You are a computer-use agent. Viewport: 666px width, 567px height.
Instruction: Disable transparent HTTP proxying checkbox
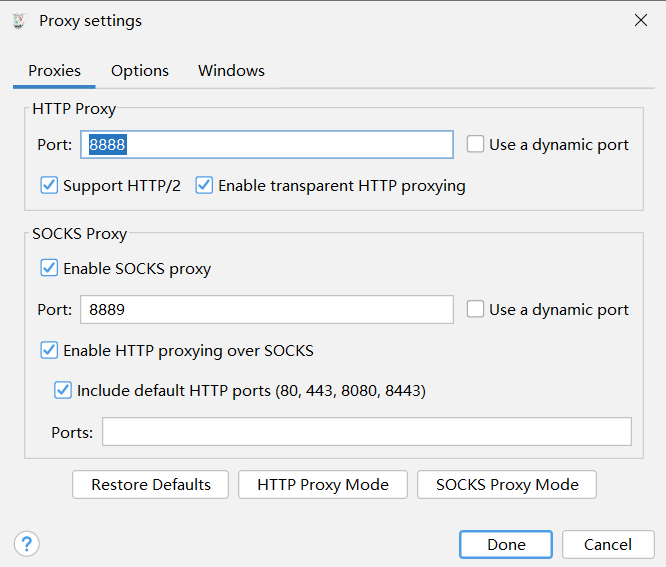point(204,186)
